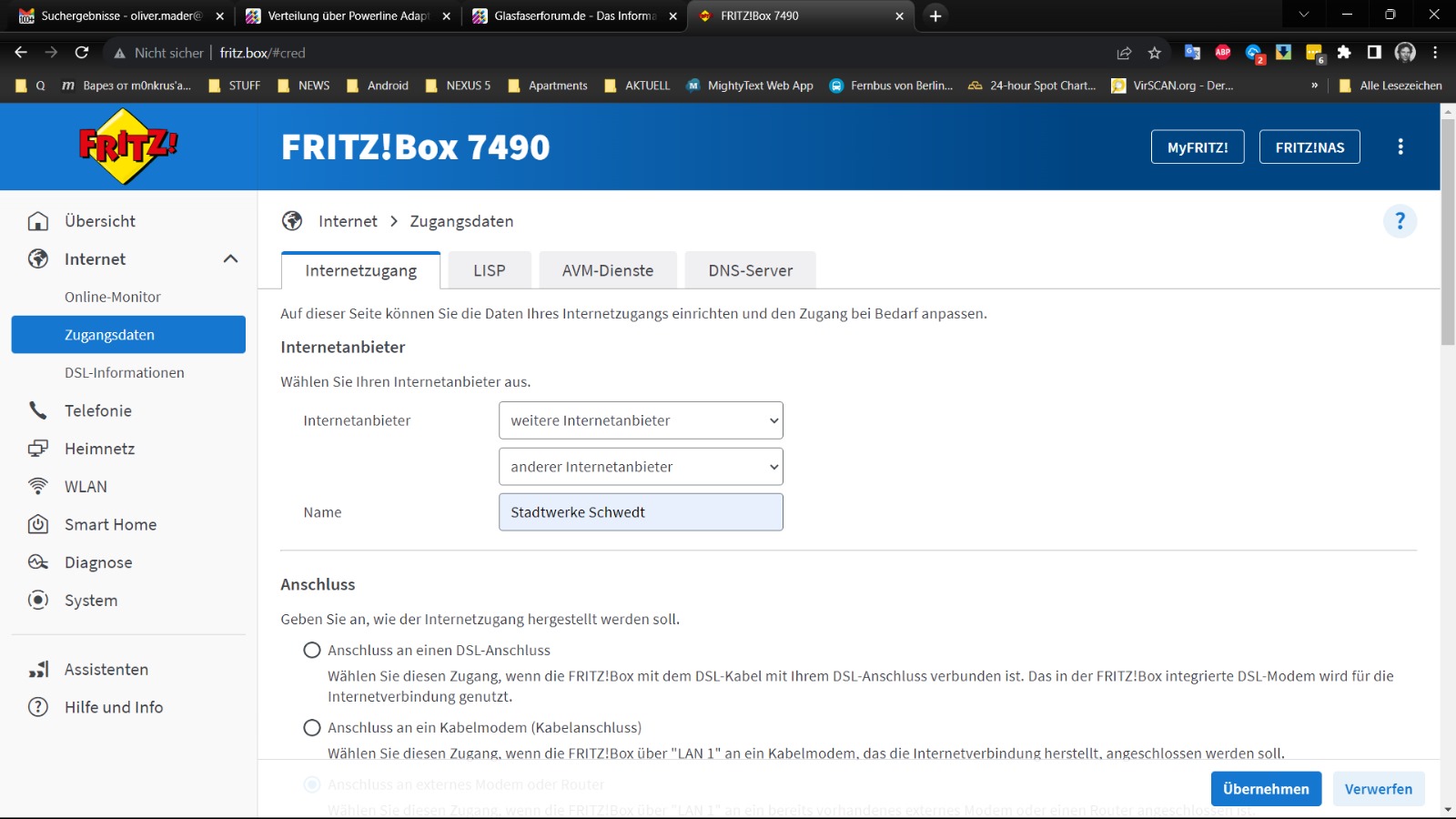Screen dimensions: 1456x819
Task: Open the 'weitere Internetanbieter' dropdown
Action: point(641,420)
